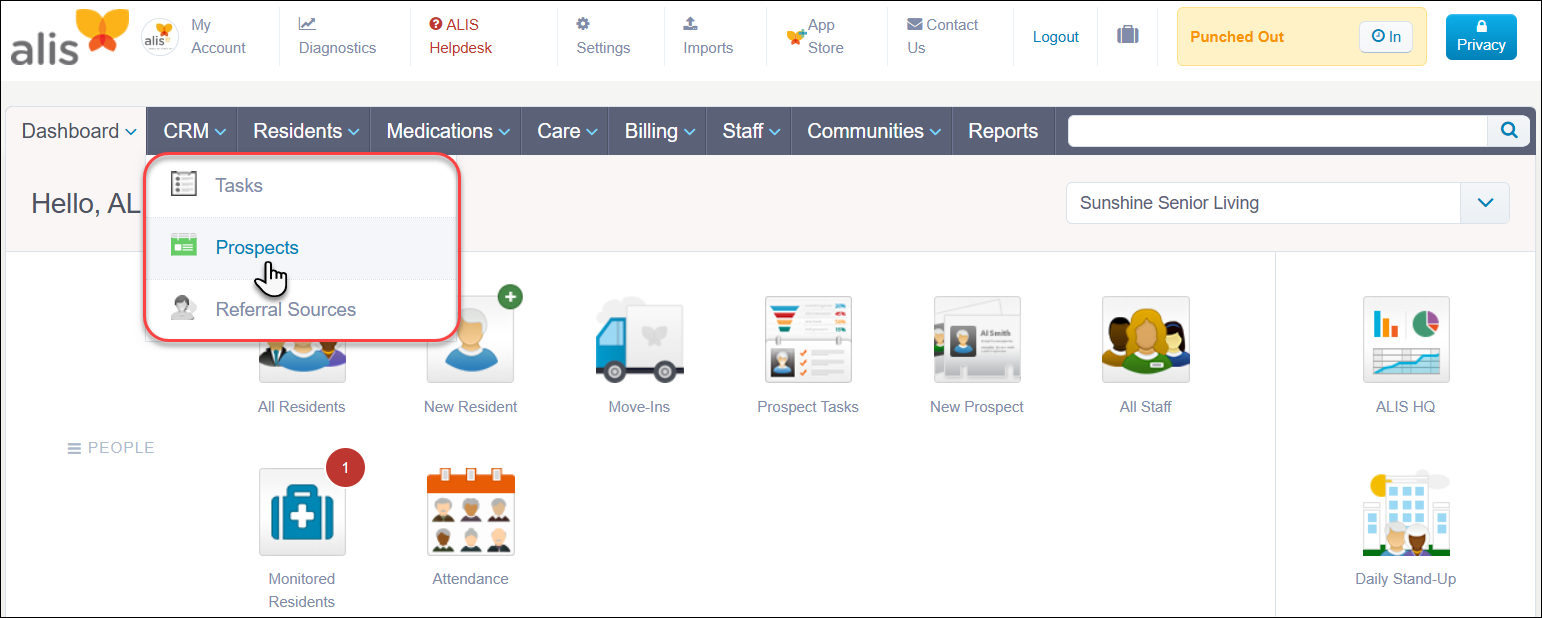The height and width of the screenshot is (618, 1542).
Task: Click the App Store butterfly icon
Action: [x=796, y=36]
